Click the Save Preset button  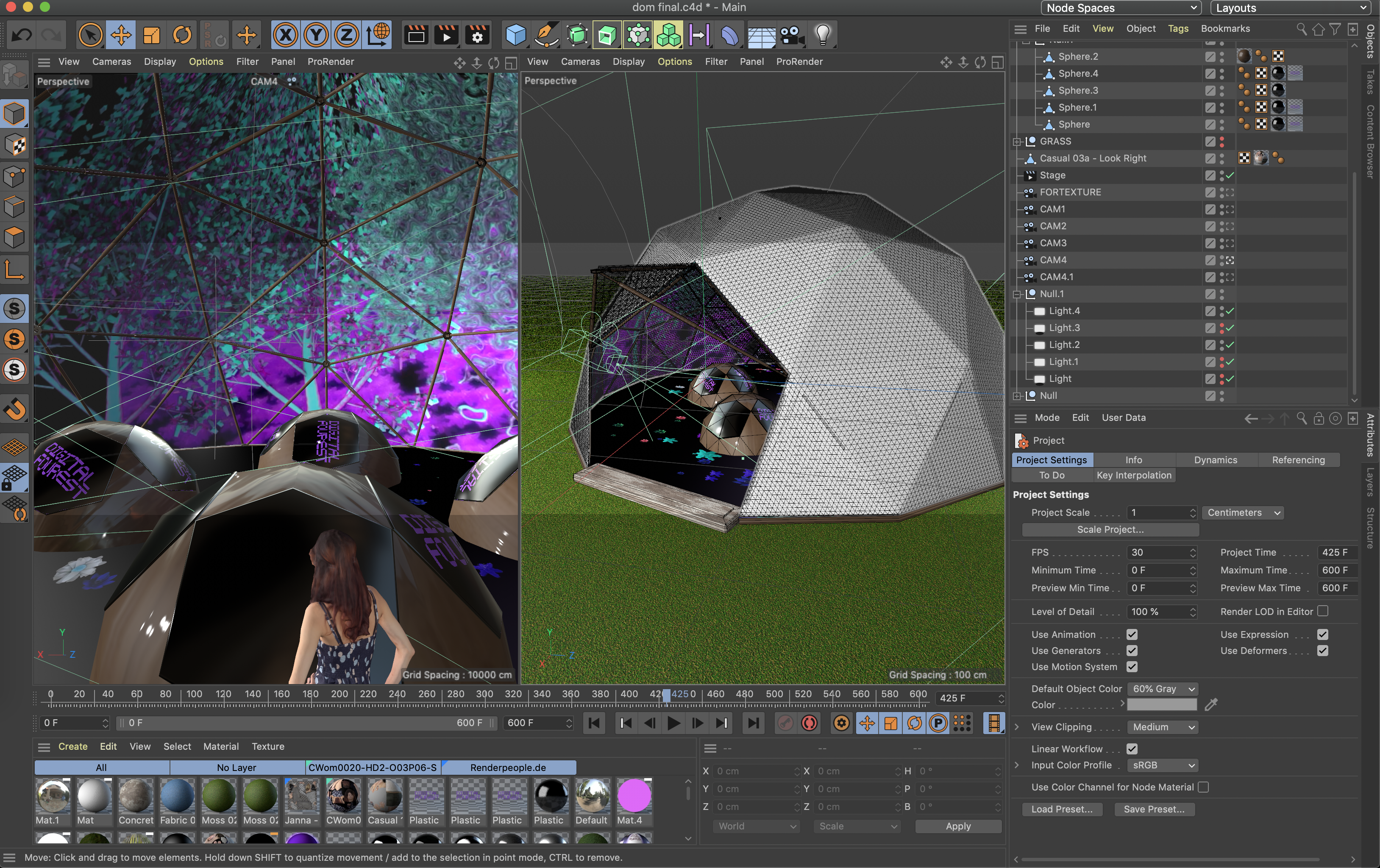1154,809
